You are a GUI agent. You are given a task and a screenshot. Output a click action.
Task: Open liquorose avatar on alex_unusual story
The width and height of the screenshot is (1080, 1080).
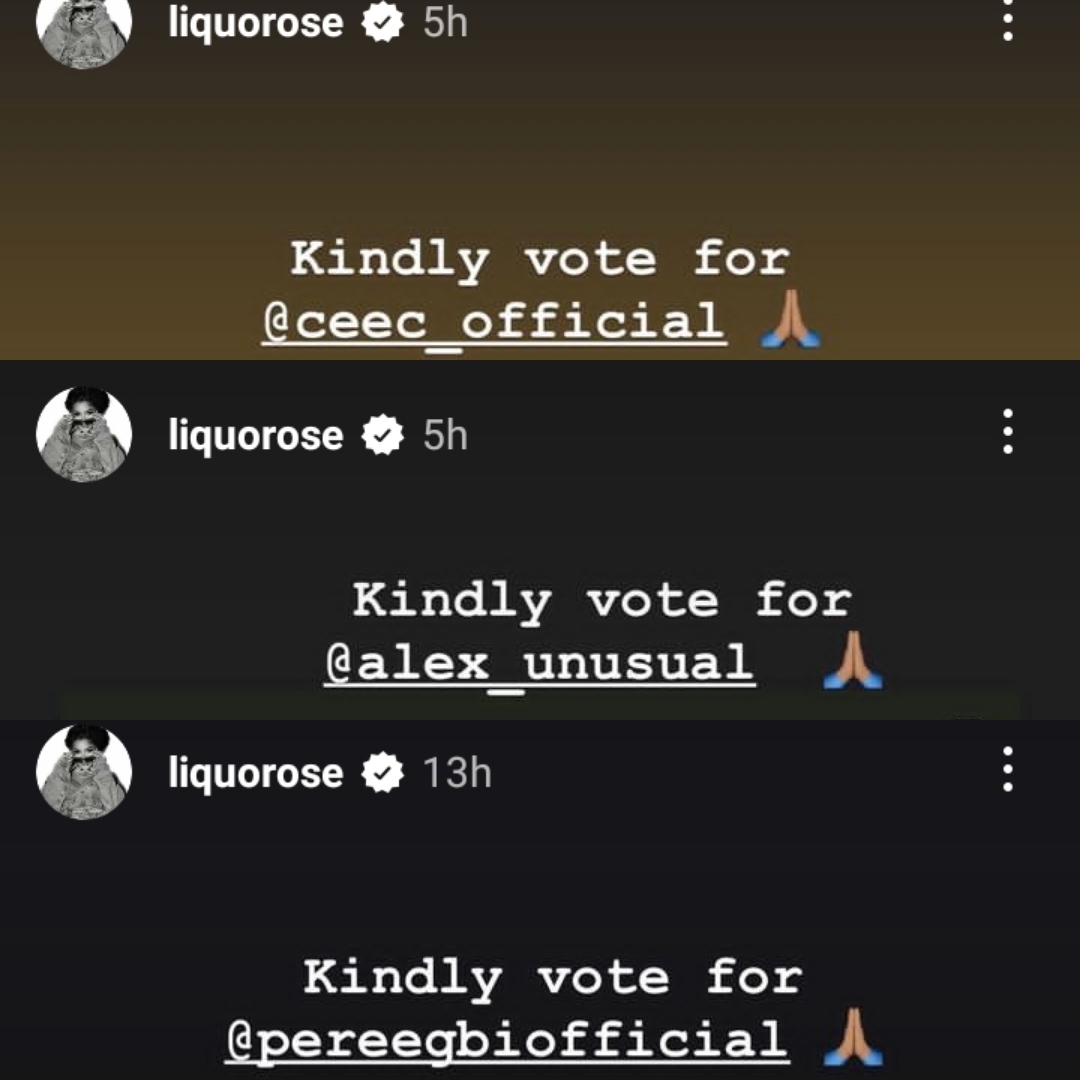pos(84,435)
